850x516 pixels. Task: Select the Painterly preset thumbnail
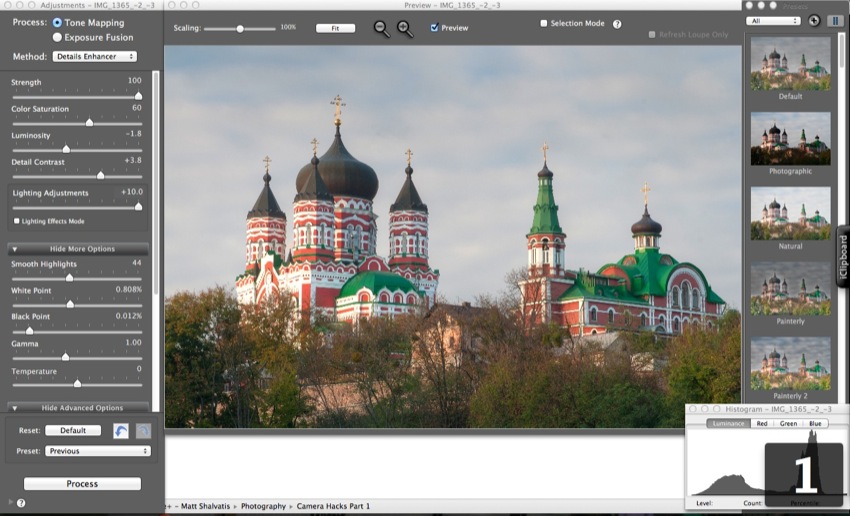790,288
